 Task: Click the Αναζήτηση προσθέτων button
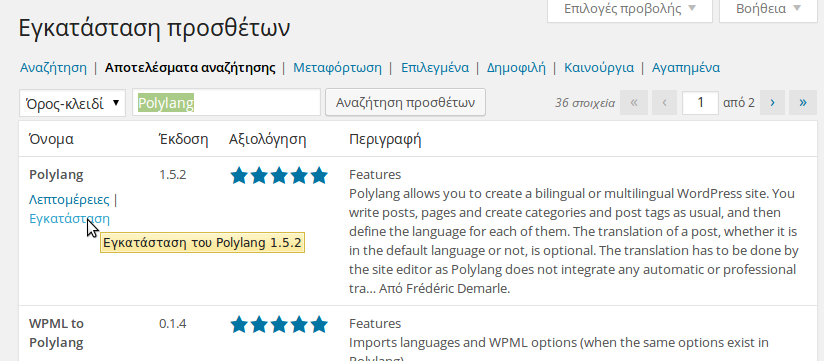(x=405, y=102)
